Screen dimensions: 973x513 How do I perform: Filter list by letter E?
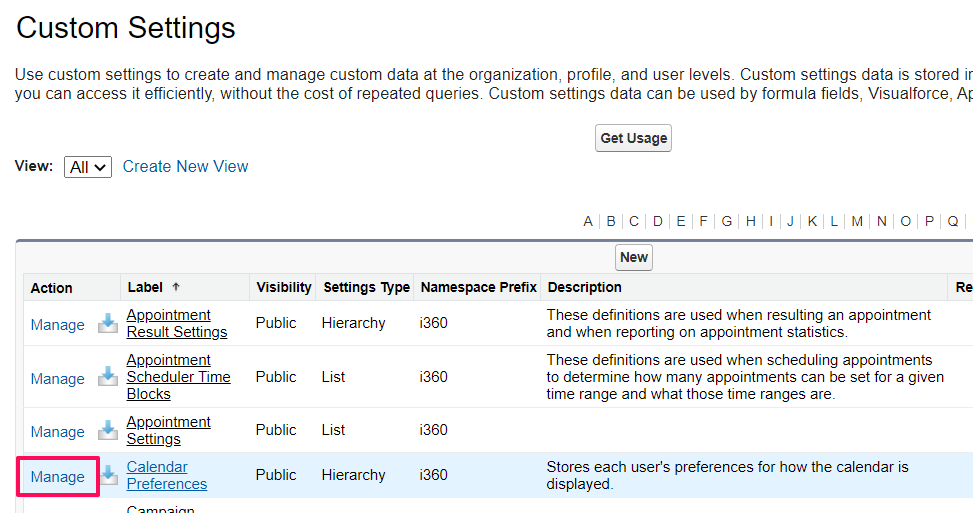[681, 221]
